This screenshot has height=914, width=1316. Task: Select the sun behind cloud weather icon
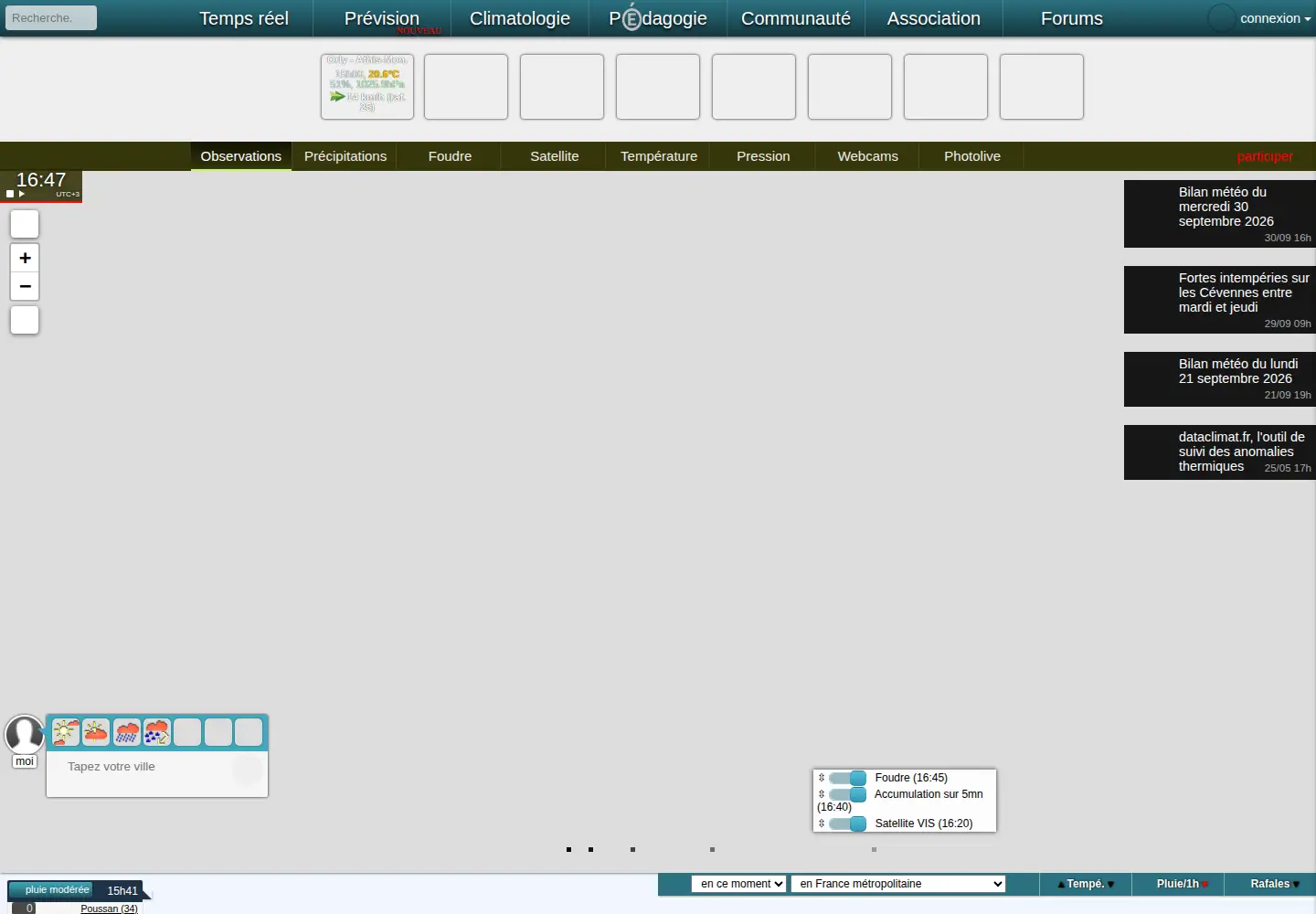[96, 732]
